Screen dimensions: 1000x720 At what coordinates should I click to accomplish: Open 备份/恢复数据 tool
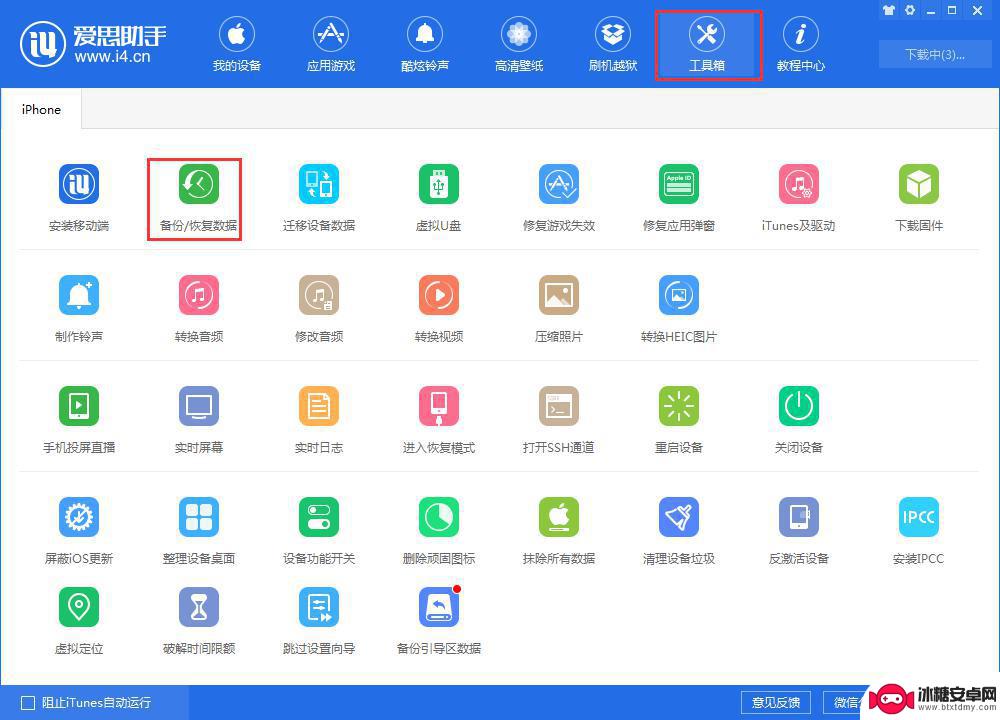click(x=198, y=196)
